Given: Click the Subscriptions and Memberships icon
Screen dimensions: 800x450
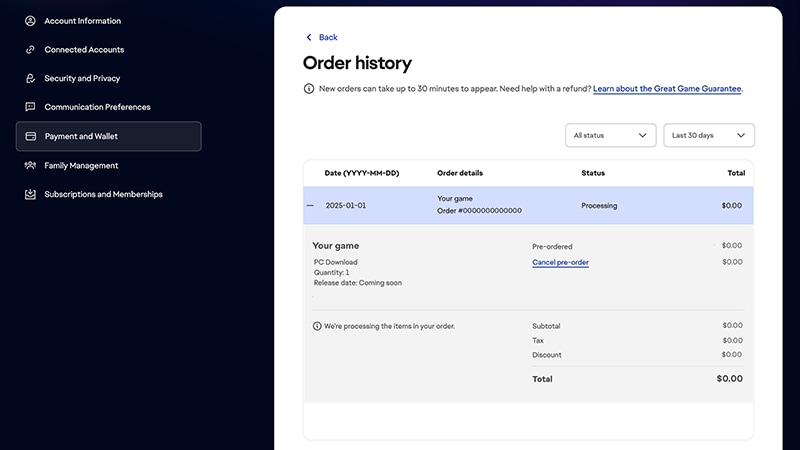Looking at the screenshot, I should tap(31, 194).
